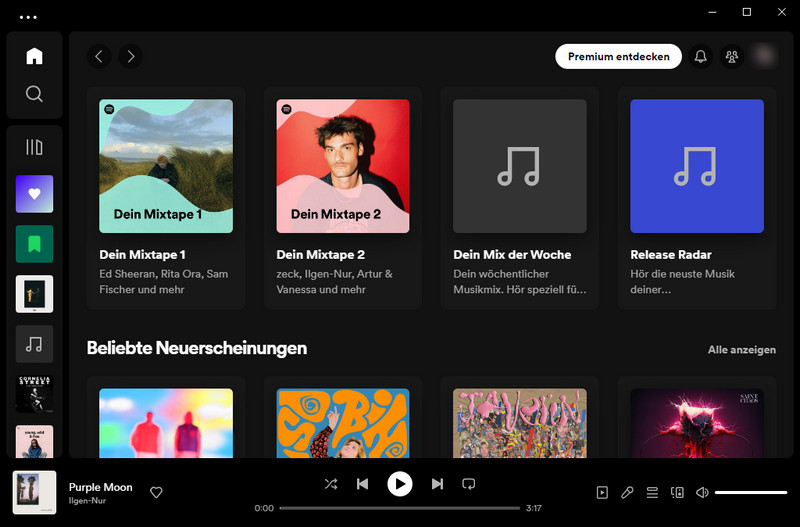800x527 pixels.
Task: Click Premium entdecken button
Action: tap(618, 56)
